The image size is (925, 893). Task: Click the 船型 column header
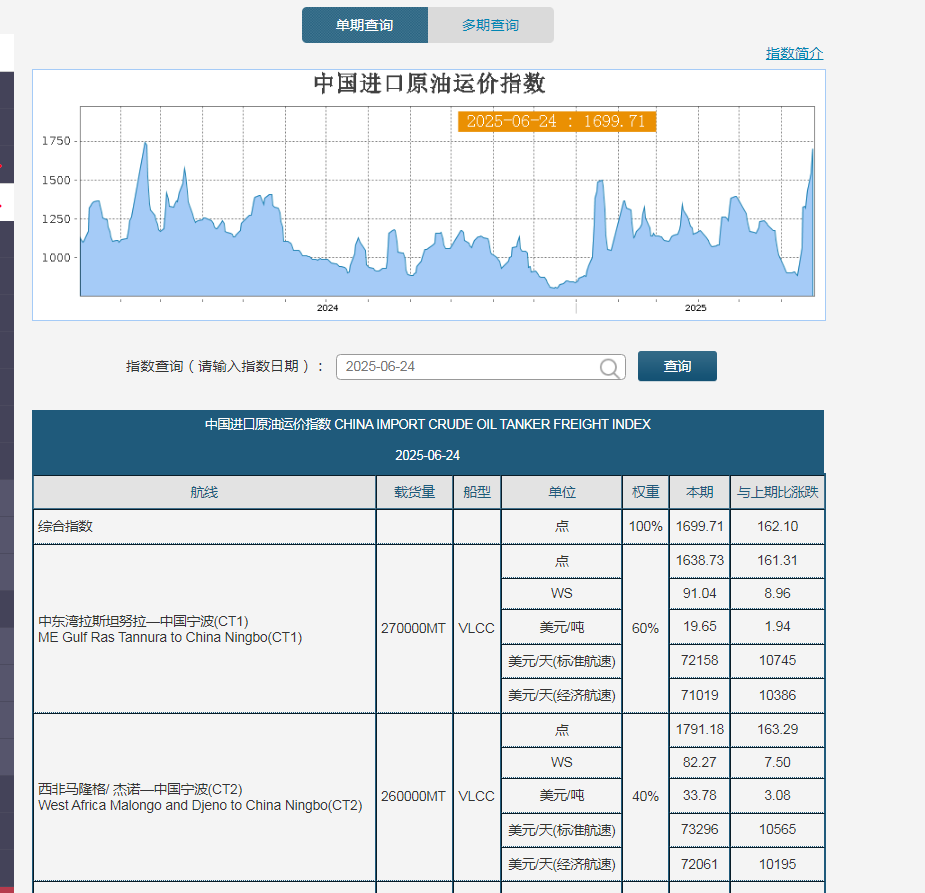477,492
